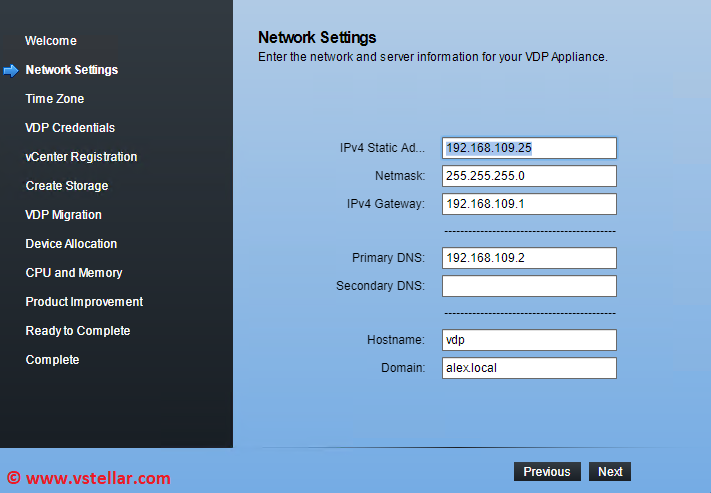This screenshot has width=711, height=493.
Task: Go to Ready to Complete step
Action: tap(78, 331)
